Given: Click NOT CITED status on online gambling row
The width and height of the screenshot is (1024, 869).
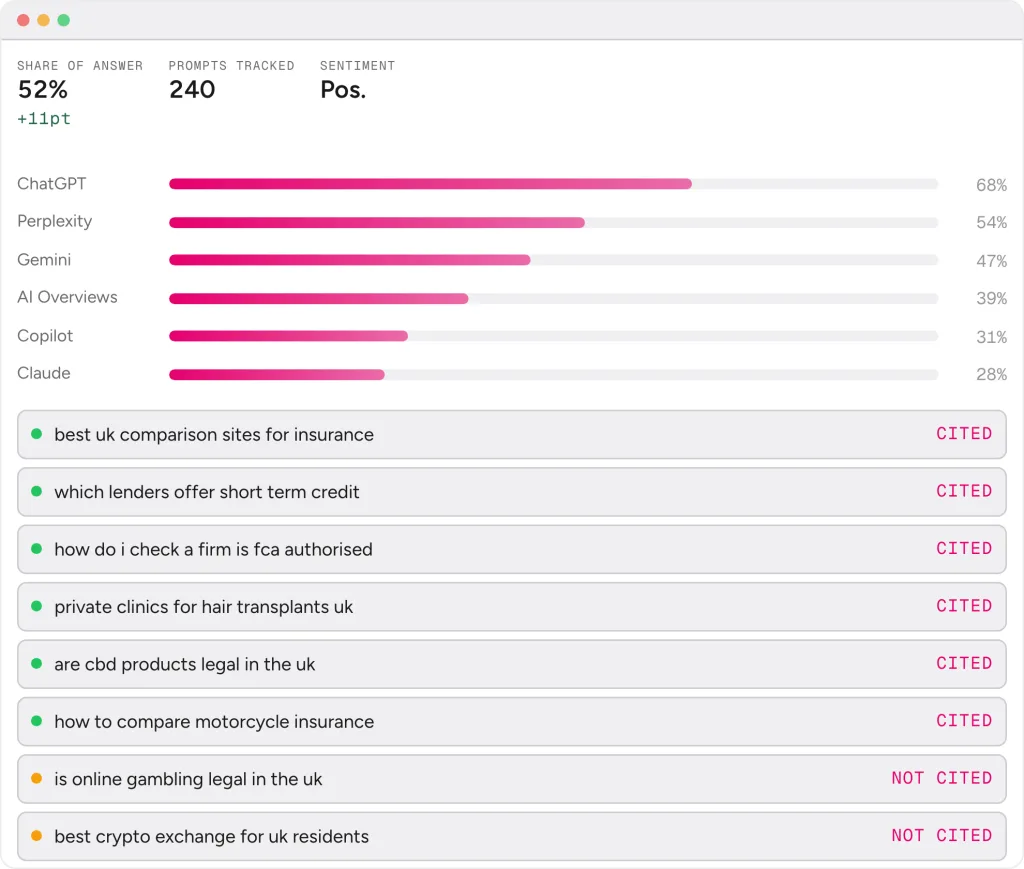Looking at the screenshot, I should pyautogui.click(x=942, y=778).
